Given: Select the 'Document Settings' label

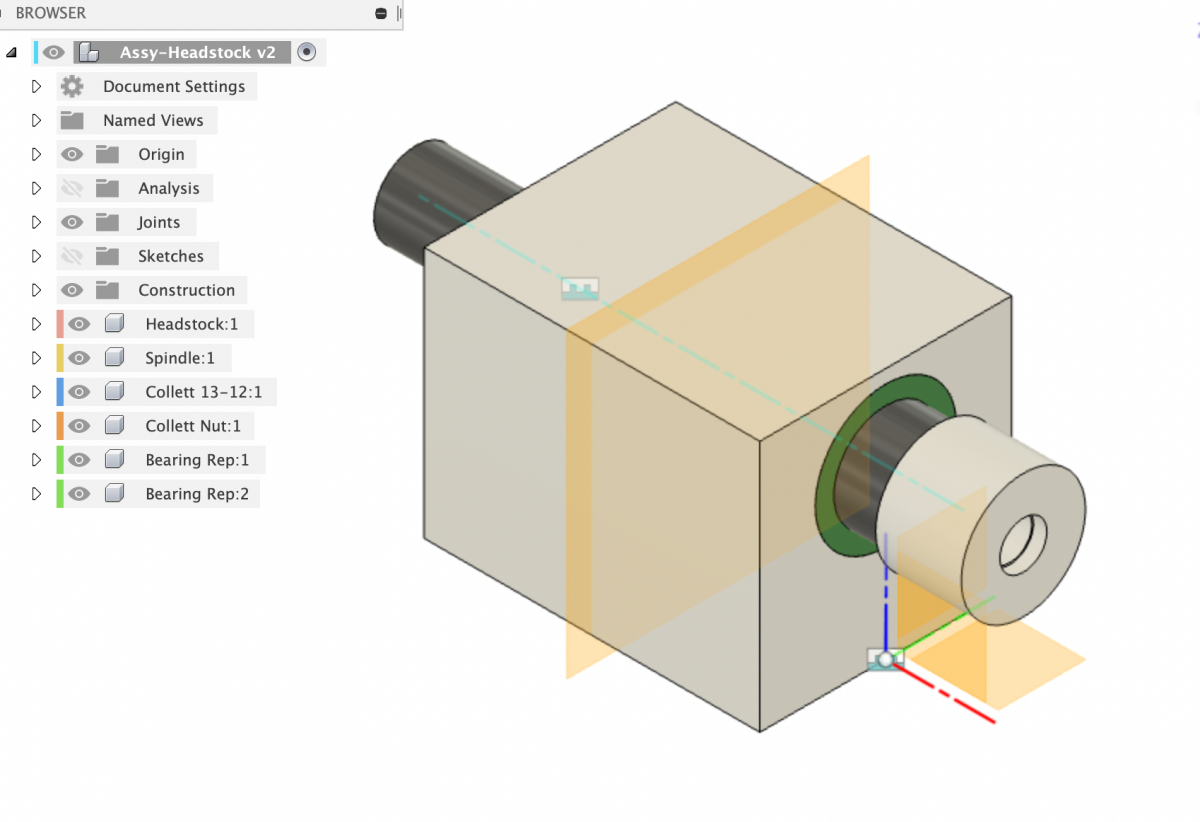Looking at the screenshot, I should [x=174, y=86].
